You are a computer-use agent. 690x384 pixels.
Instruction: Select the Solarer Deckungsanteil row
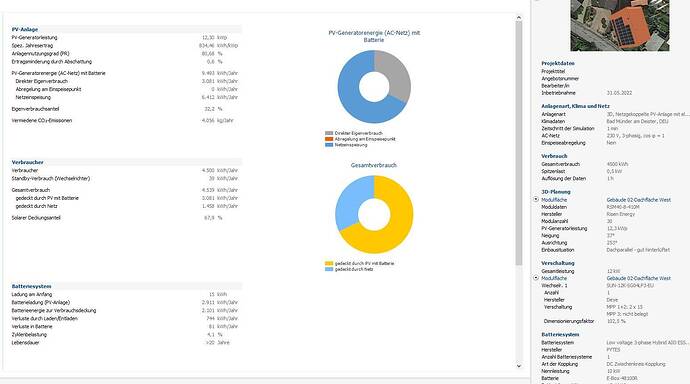tap(125, 218)
